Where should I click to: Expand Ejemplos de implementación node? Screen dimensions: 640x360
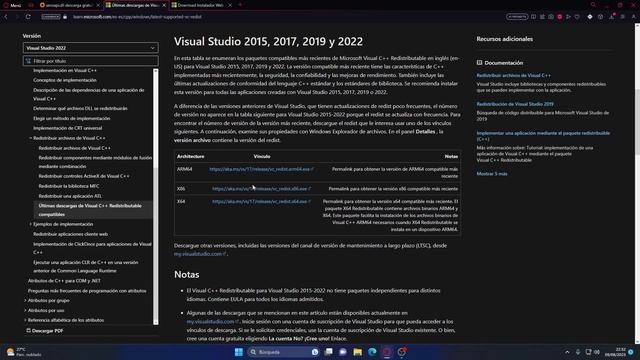coord(31,224)
